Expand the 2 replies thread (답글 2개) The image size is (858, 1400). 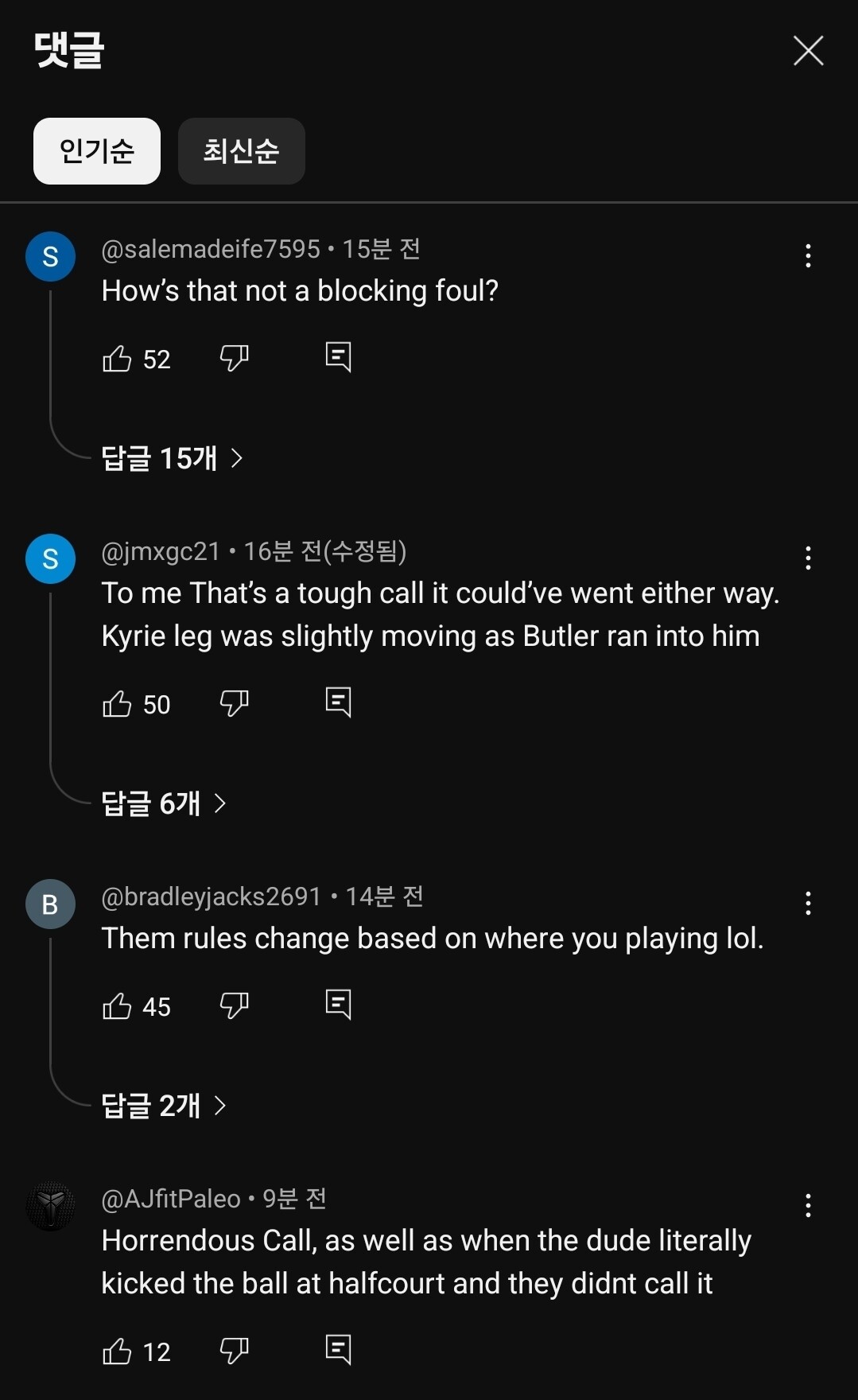click(x=164, y=1106)
